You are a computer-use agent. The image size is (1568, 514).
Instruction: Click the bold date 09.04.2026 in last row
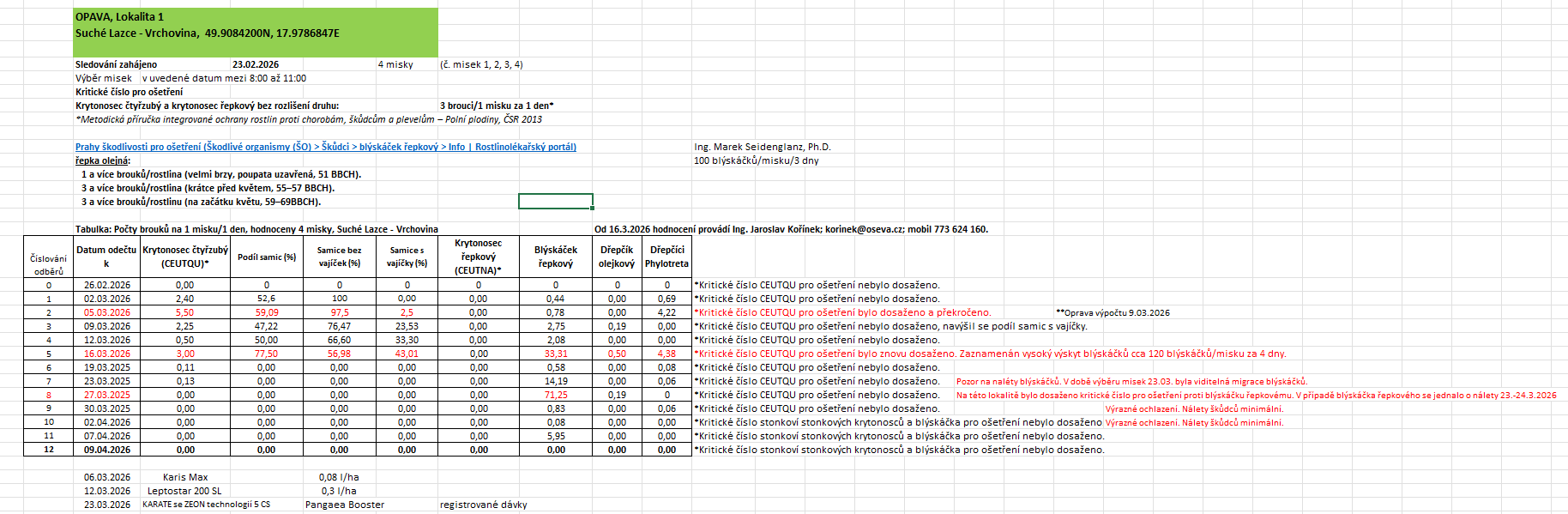pyautogui.click(x=107, y=450)
